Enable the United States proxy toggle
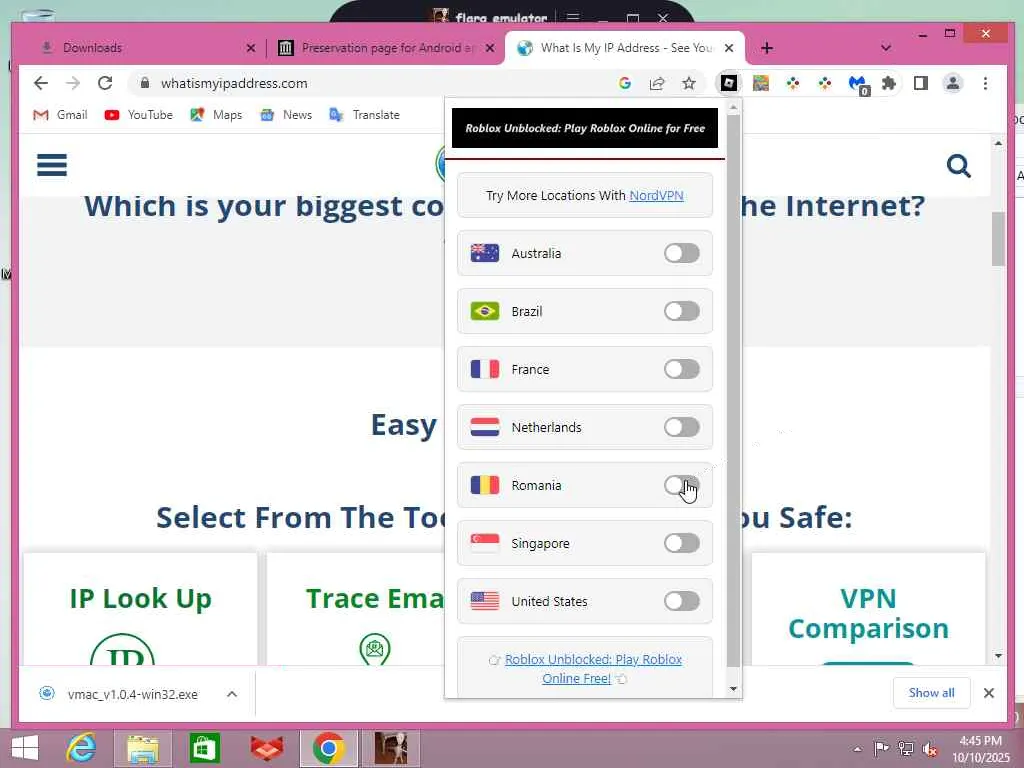1024x768 pixels. pyautogui.click(x=681, y=601)
